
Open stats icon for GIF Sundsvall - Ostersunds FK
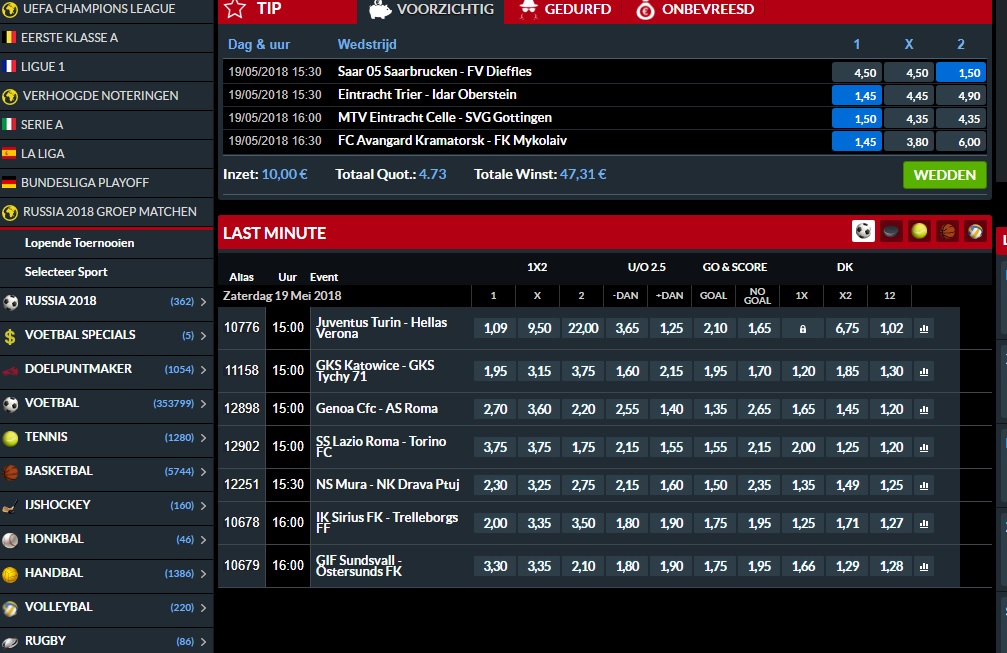tap(924, 566)
